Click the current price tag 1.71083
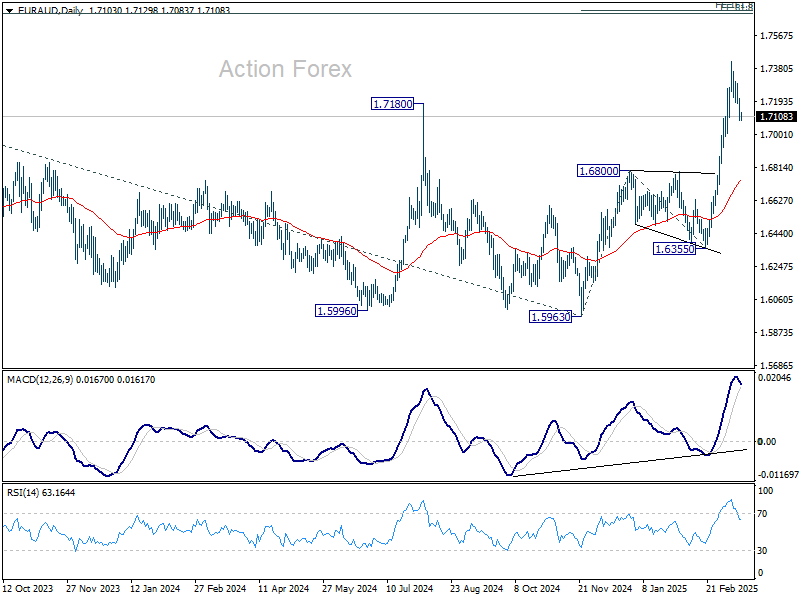The image size is (800, 600). [776, 117]
